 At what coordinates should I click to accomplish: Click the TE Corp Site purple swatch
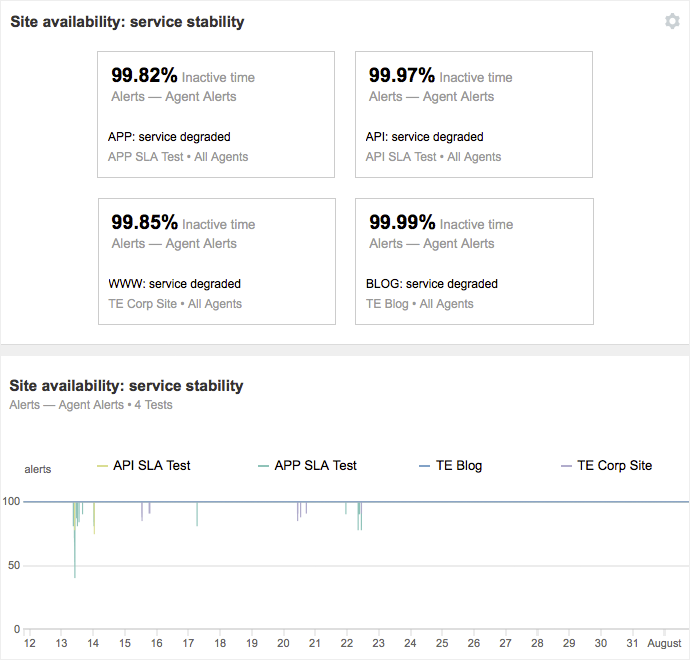(x=567, y=466)
